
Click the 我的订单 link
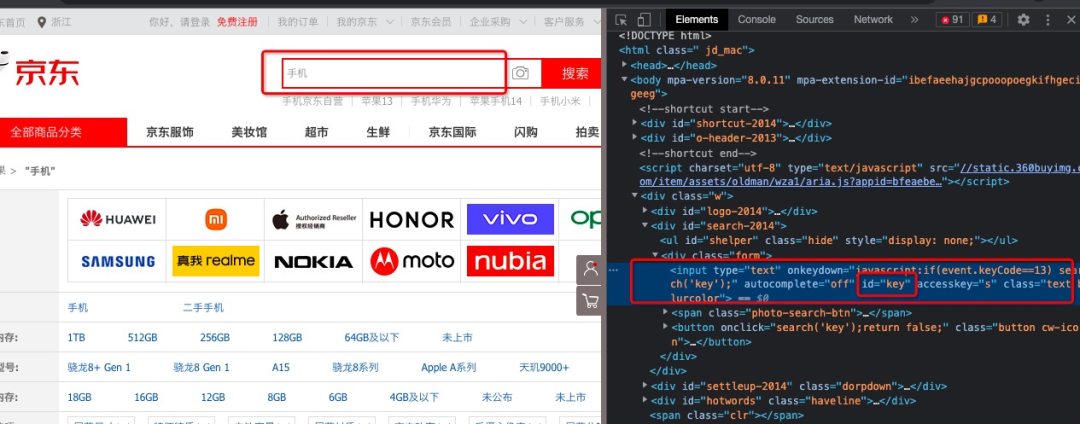point(298,22)
